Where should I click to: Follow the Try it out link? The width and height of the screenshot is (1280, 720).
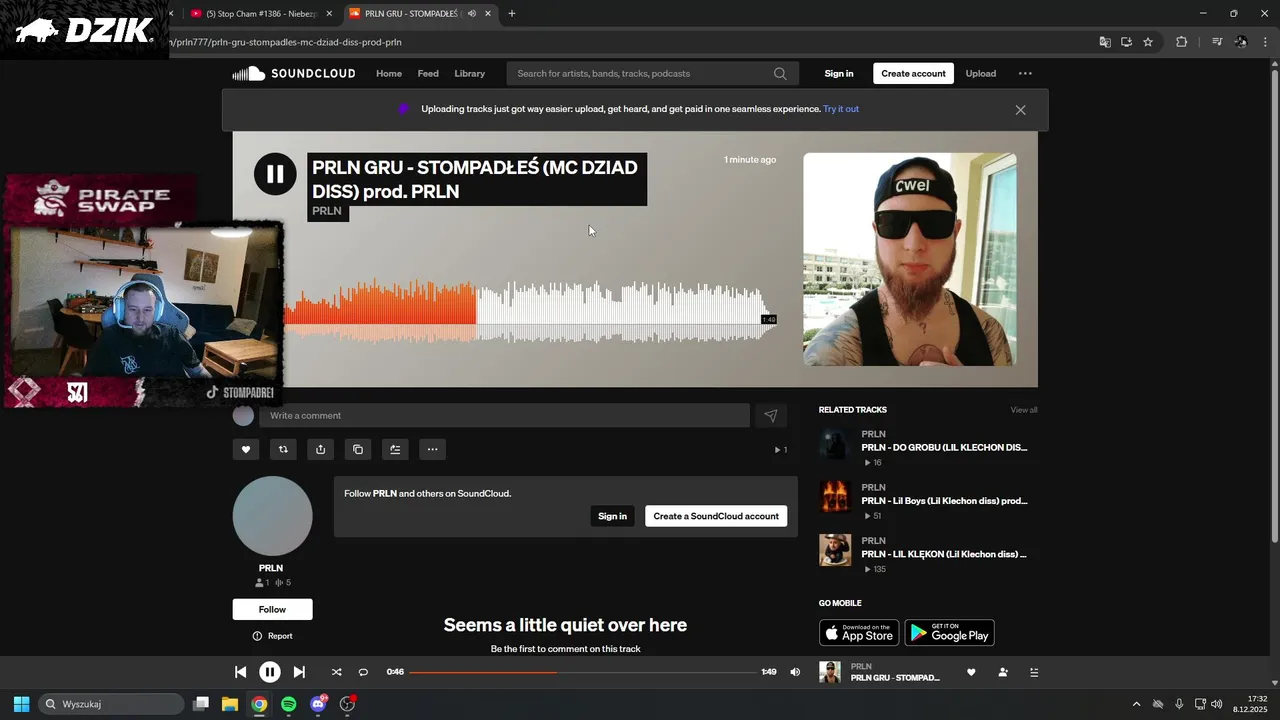[841, 109]
